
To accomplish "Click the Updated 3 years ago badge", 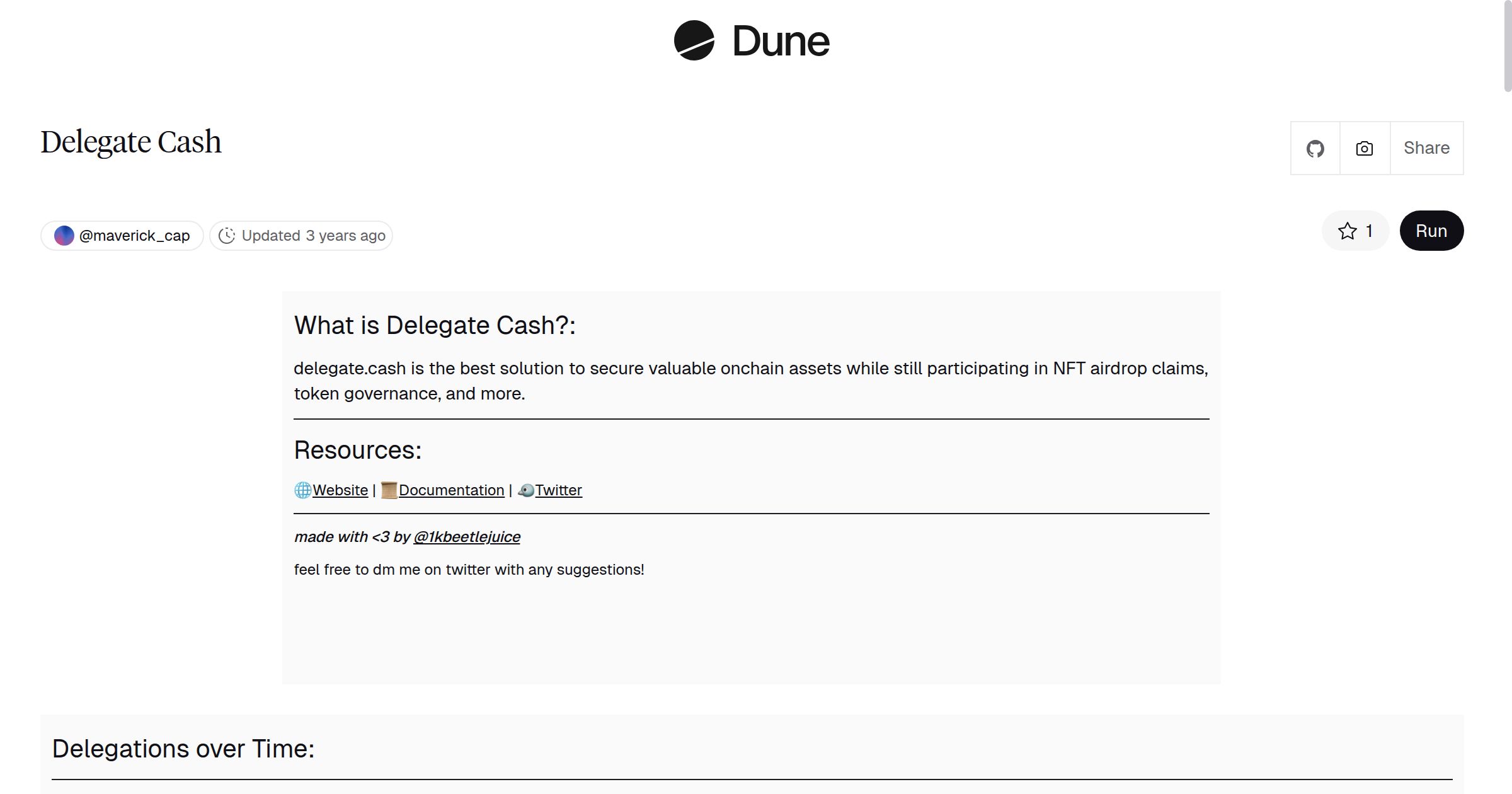I will pyautogui.click(x=301, y=235).
